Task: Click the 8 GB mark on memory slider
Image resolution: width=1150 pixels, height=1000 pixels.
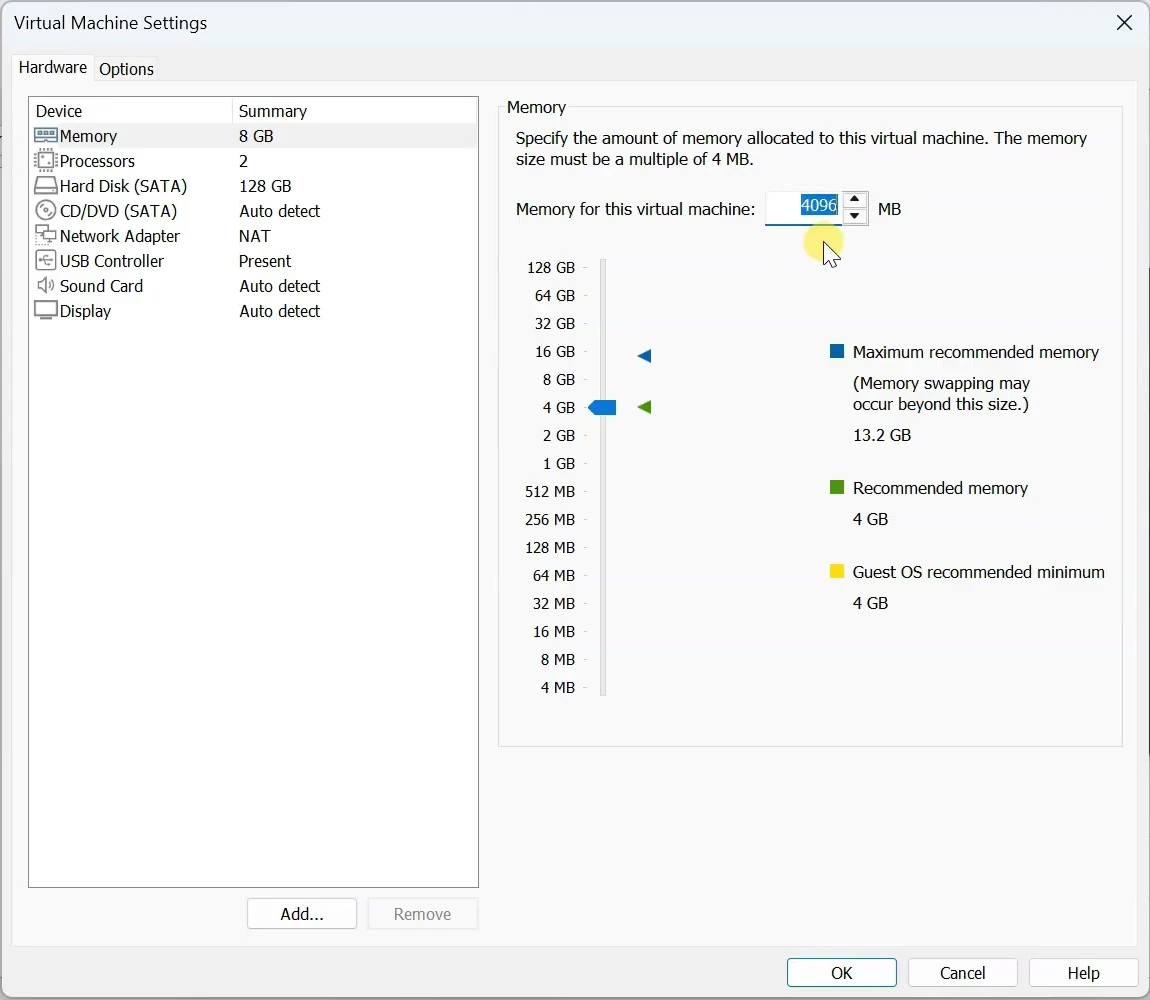Action: 558,379
